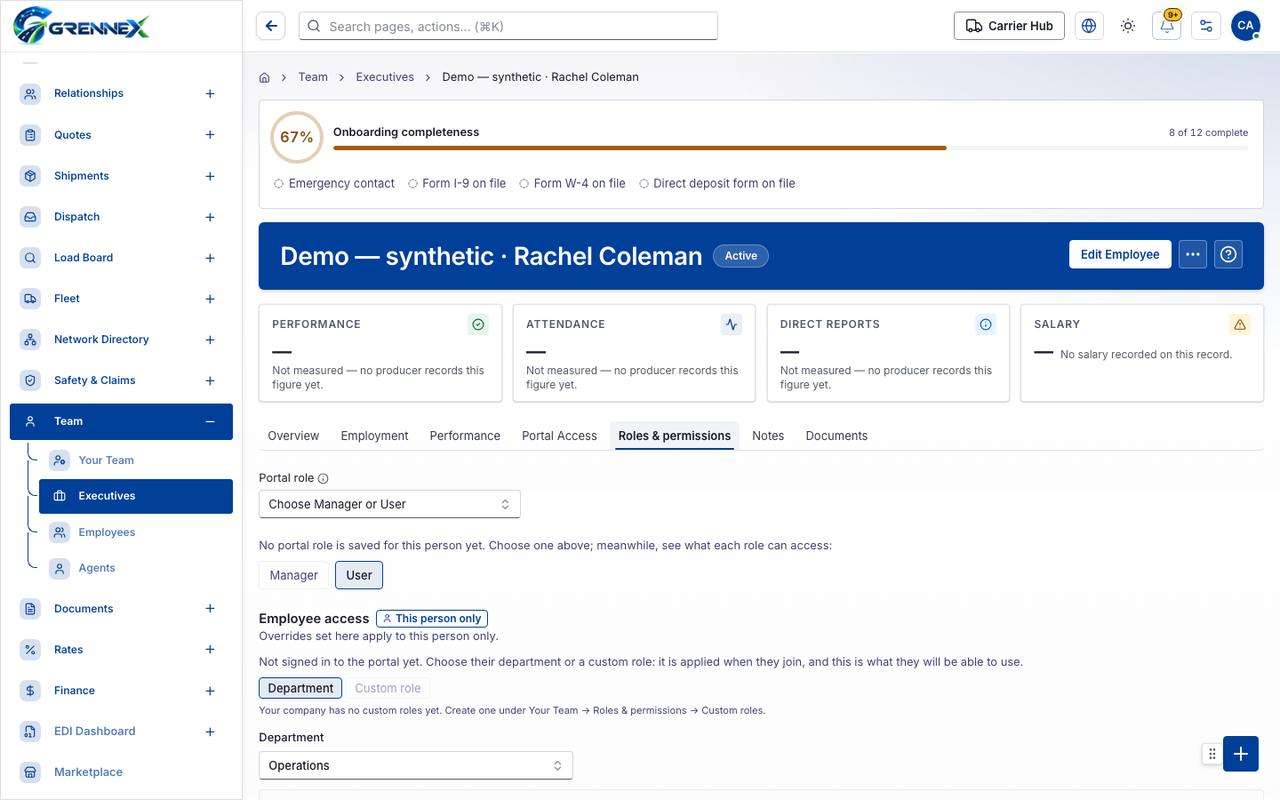
Task: Open notifications bell with 9+ badge
Action: pos(1167,26)
